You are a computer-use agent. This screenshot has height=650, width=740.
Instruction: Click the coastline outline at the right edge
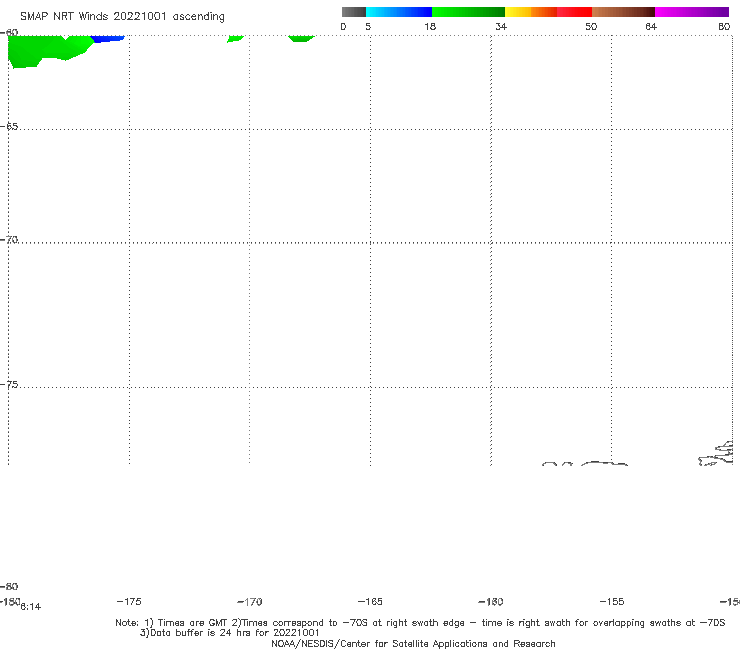716,454
